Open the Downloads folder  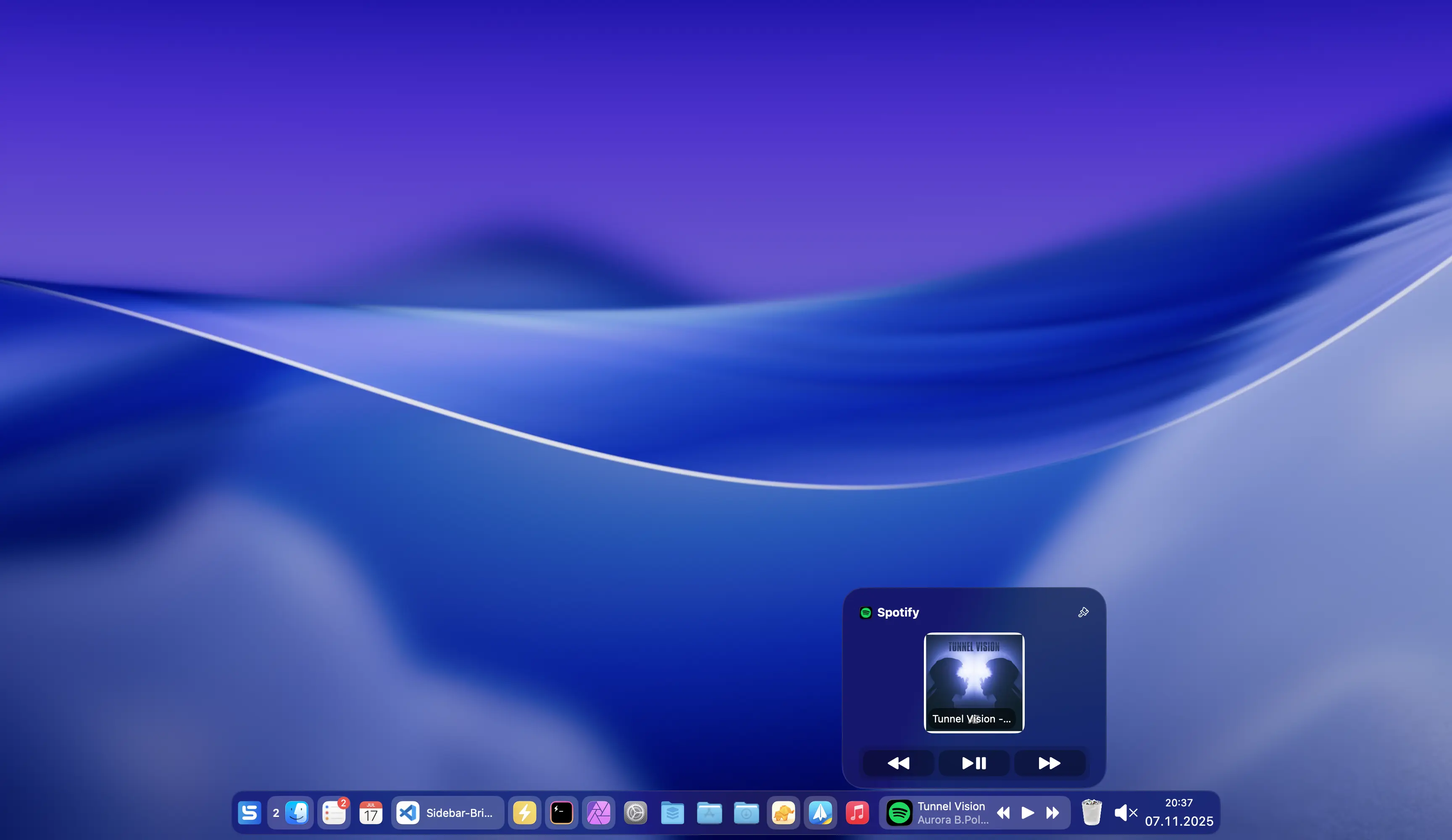746,812
